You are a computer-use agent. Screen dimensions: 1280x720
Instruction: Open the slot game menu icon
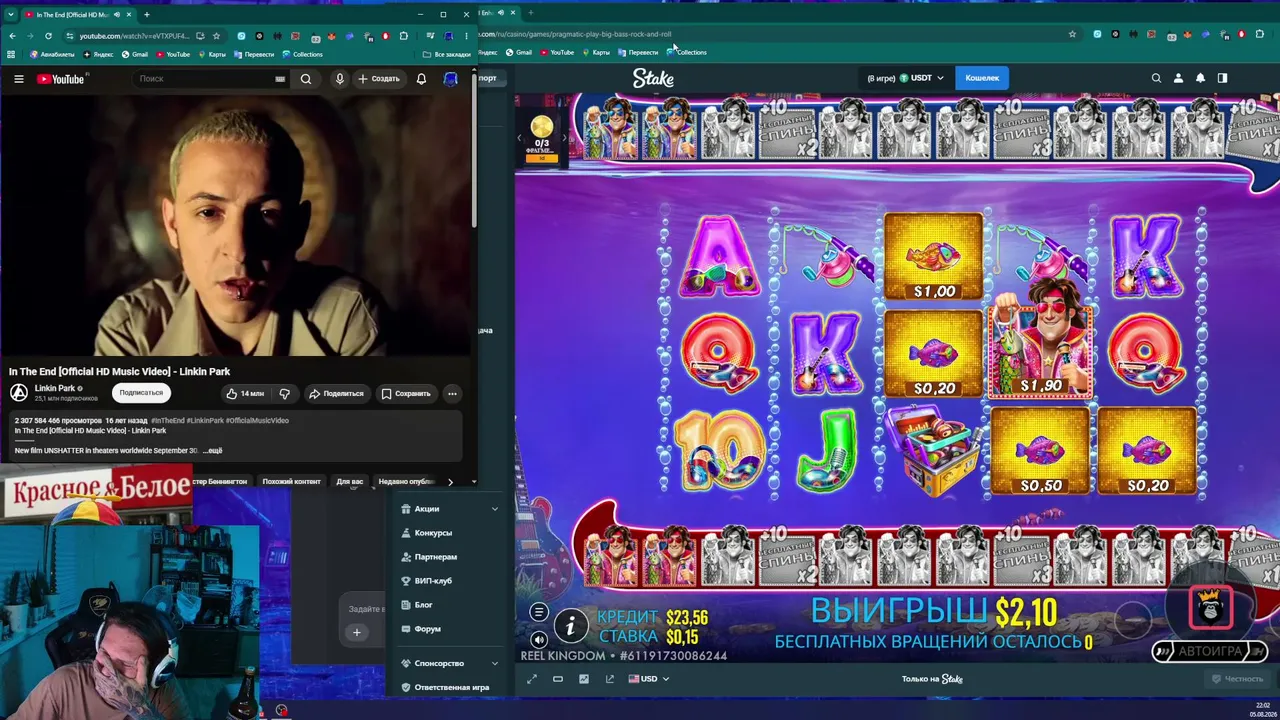pyautogui.click(x=538, y=612)
